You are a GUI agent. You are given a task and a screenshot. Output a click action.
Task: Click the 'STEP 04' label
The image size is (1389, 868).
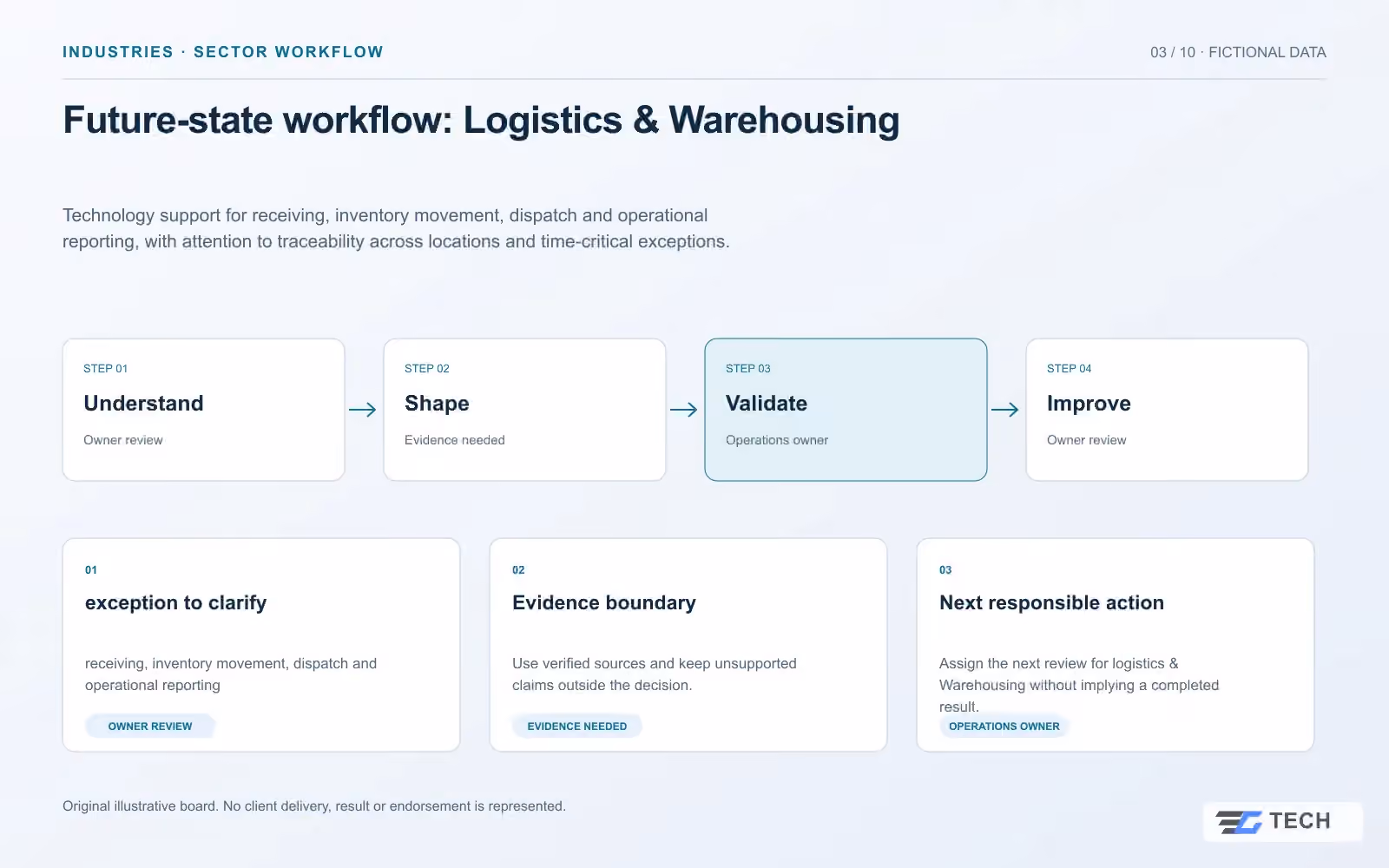(1070, 368)
